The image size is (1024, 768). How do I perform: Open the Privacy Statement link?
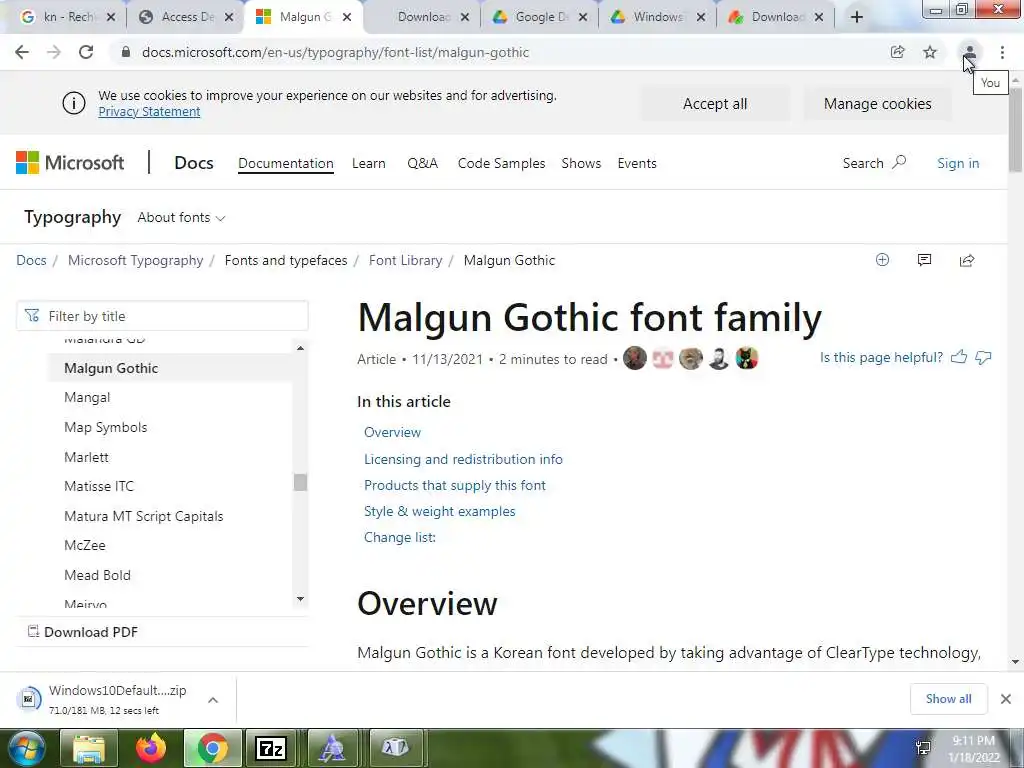(x=149, y=112)
